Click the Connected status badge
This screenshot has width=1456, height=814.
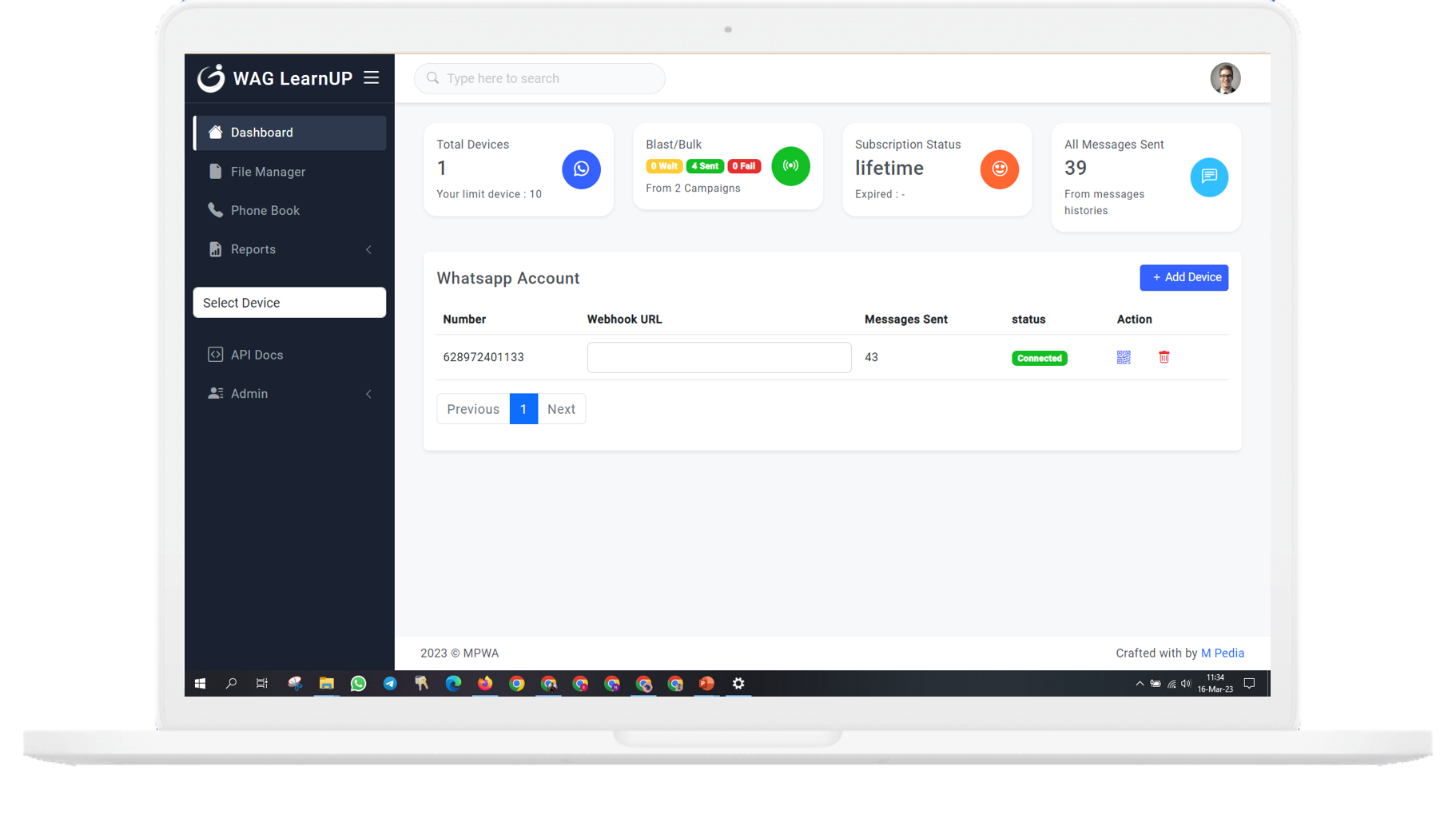coord(1039,358)
